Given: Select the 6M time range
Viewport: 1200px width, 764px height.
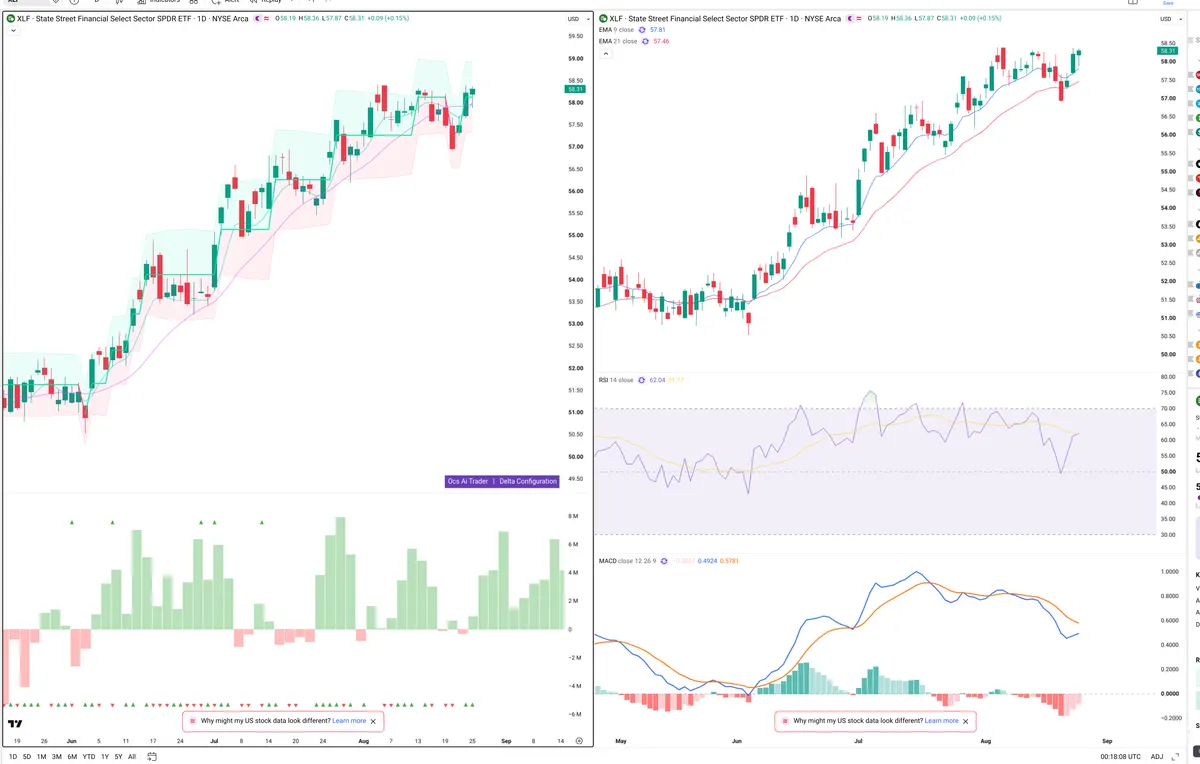Looking at the screenshot, I should (x=72, y=757).
